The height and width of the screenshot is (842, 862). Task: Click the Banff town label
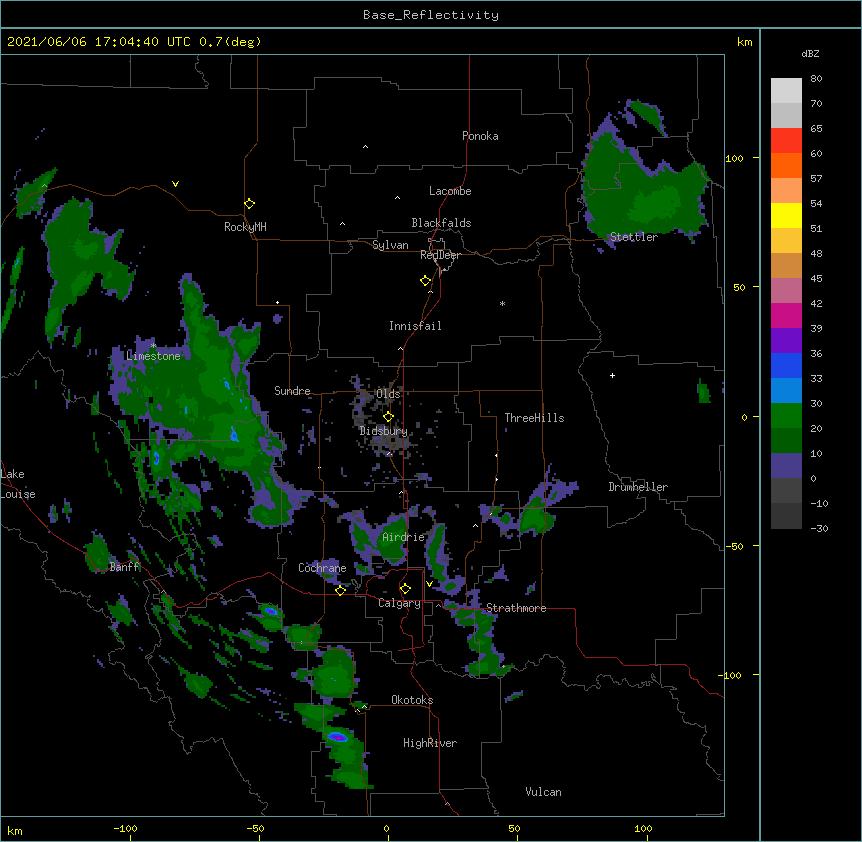pyautogui.click(x=125, y=567)
